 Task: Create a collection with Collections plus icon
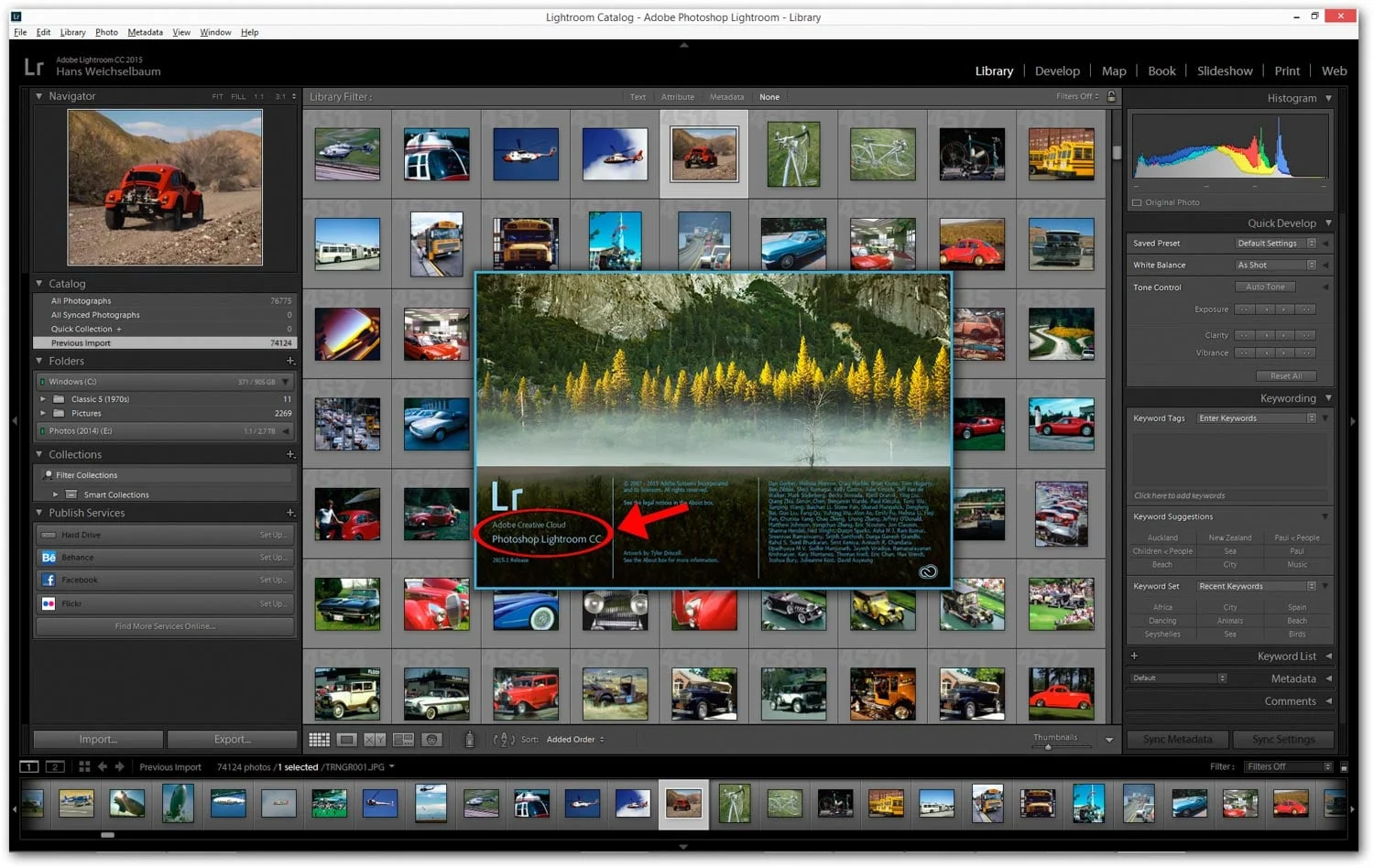[x=290, y=454]
